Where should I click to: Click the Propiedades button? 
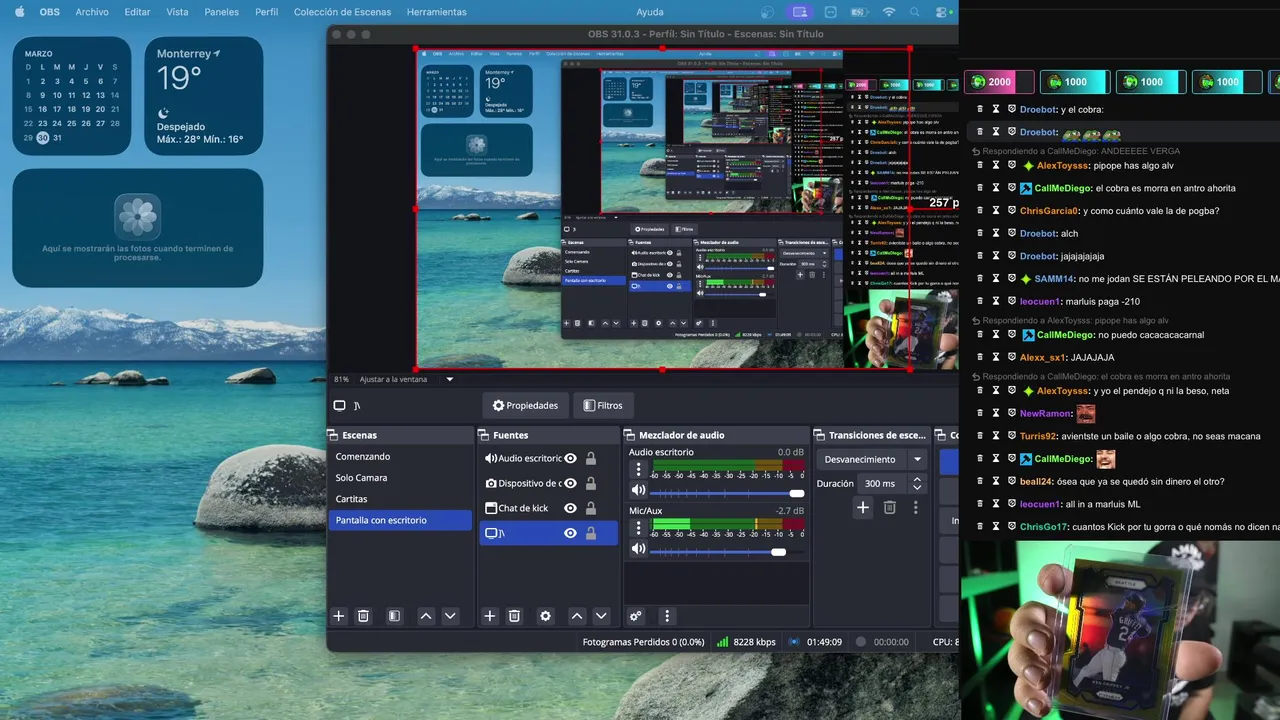[526, 405]
